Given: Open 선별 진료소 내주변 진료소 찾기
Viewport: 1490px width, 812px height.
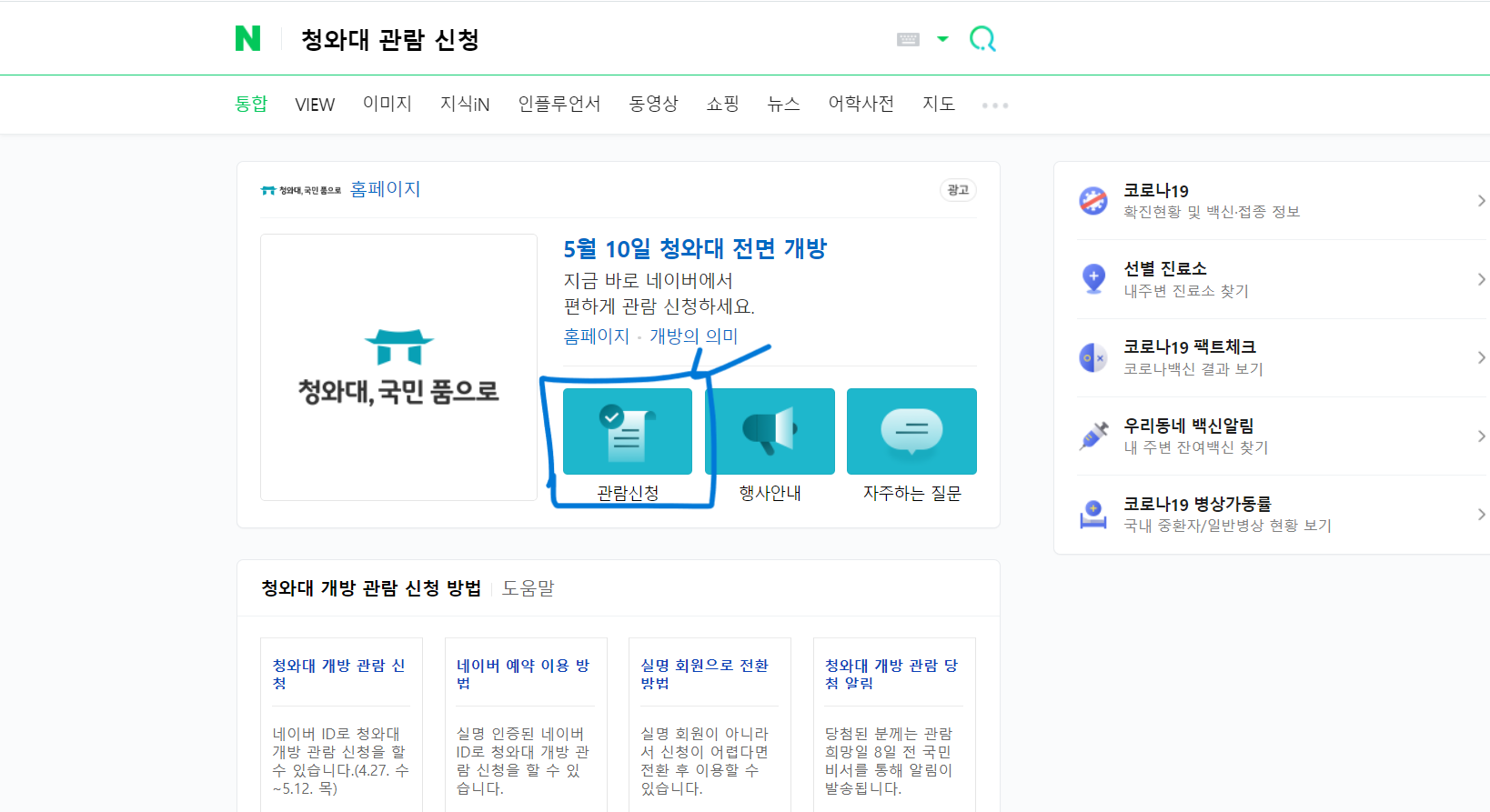Looking at the screenshot, I should click(x=1186, y=279).
